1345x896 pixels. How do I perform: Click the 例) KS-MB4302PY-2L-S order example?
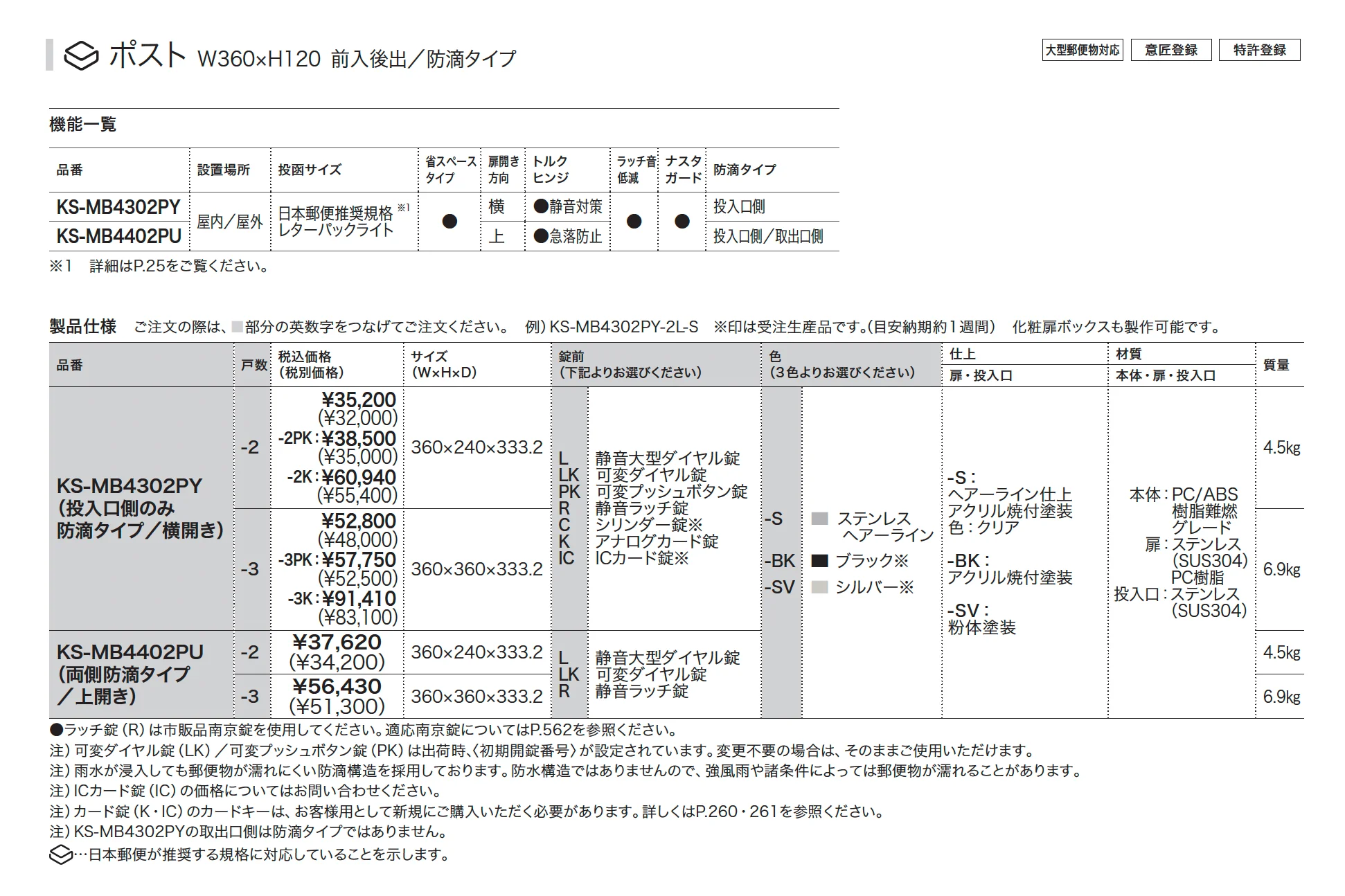click(x=612, y=327)
